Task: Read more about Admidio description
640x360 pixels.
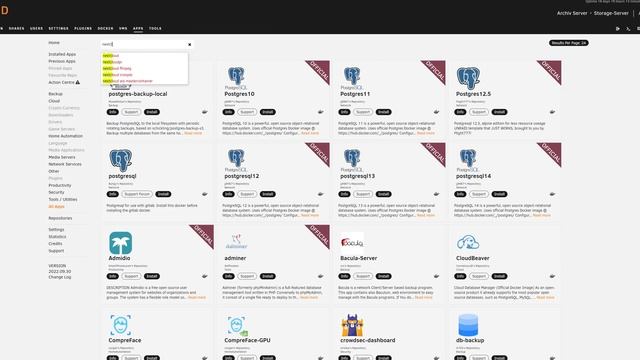Action: click(197, 298)
